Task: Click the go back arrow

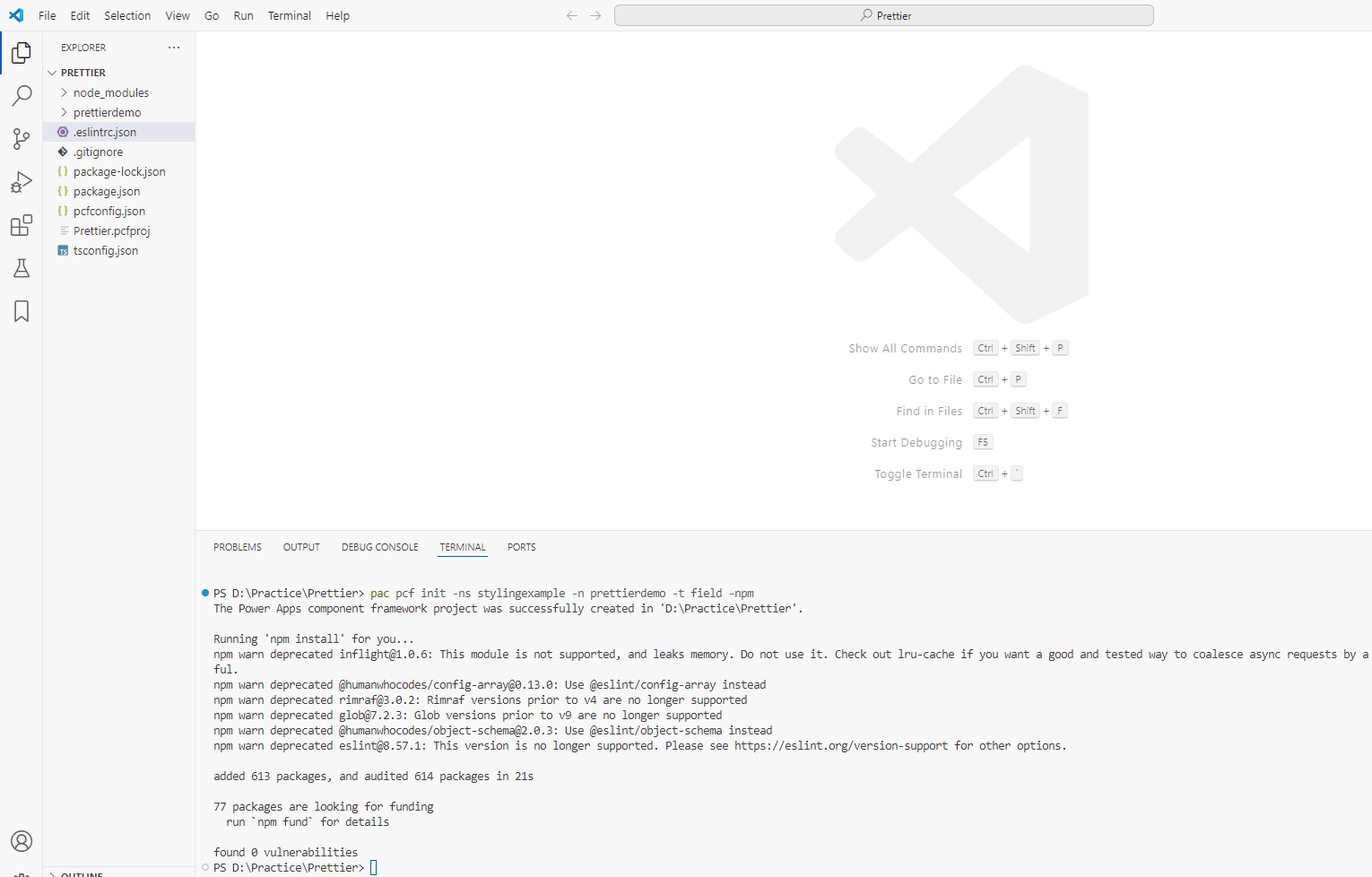Action: (x=572, y=15)
